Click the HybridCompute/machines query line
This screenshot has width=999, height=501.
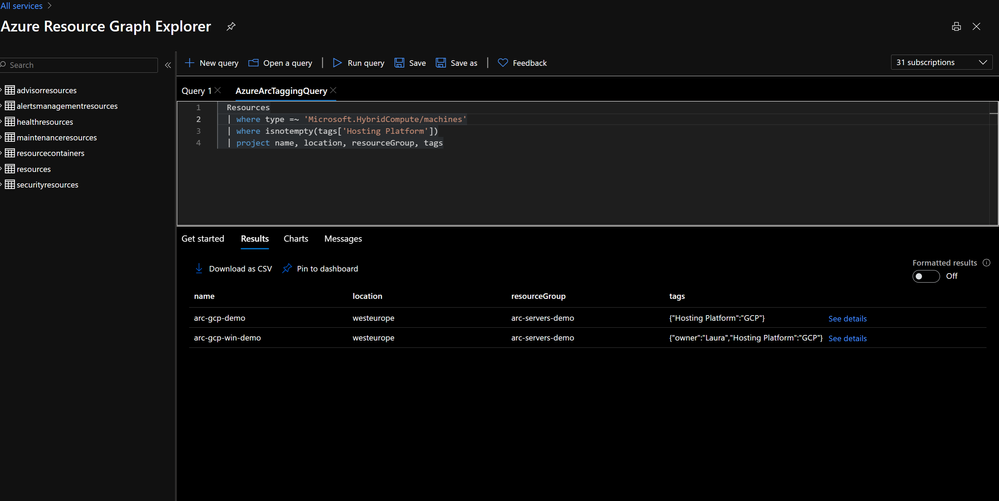click(x=347, y=119)
